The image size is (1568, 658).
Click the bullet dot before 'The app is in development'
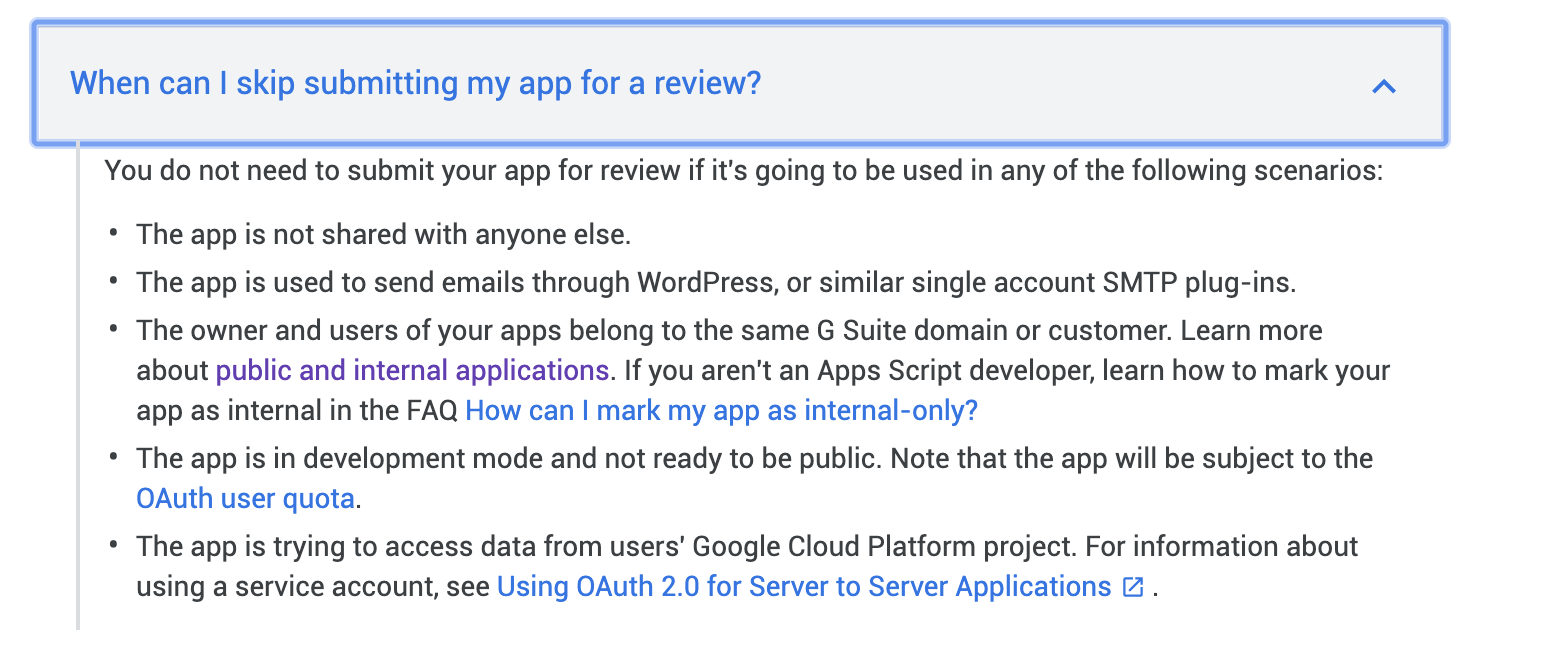114,459
